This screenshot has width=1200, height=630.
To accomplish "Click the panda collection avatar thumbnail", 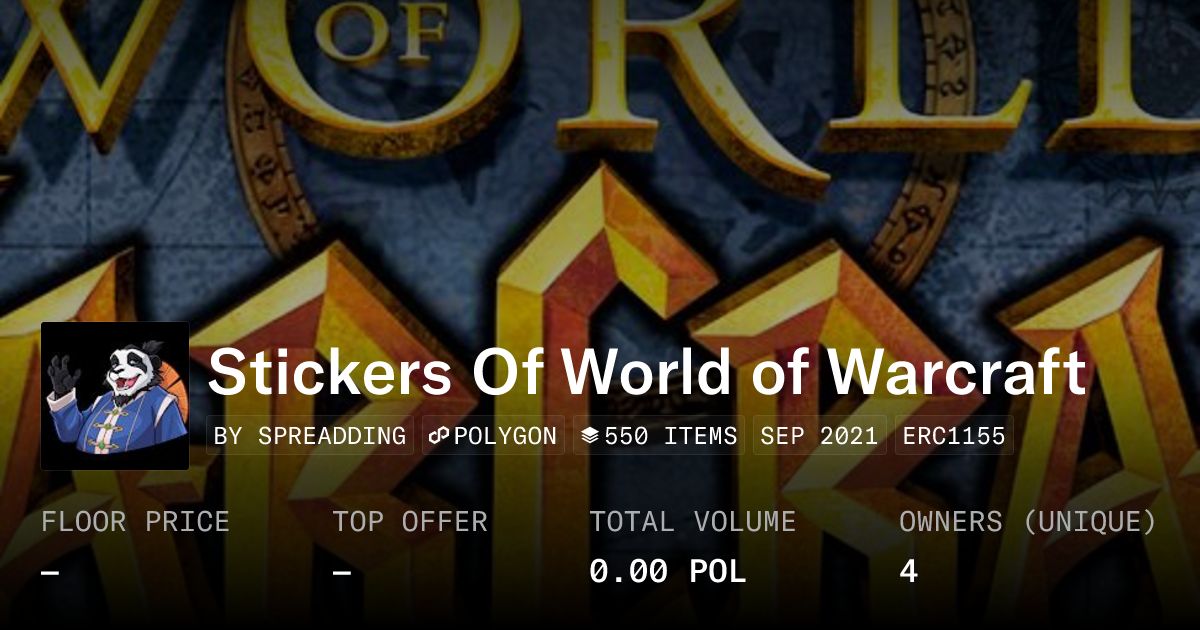I will 115,396.
